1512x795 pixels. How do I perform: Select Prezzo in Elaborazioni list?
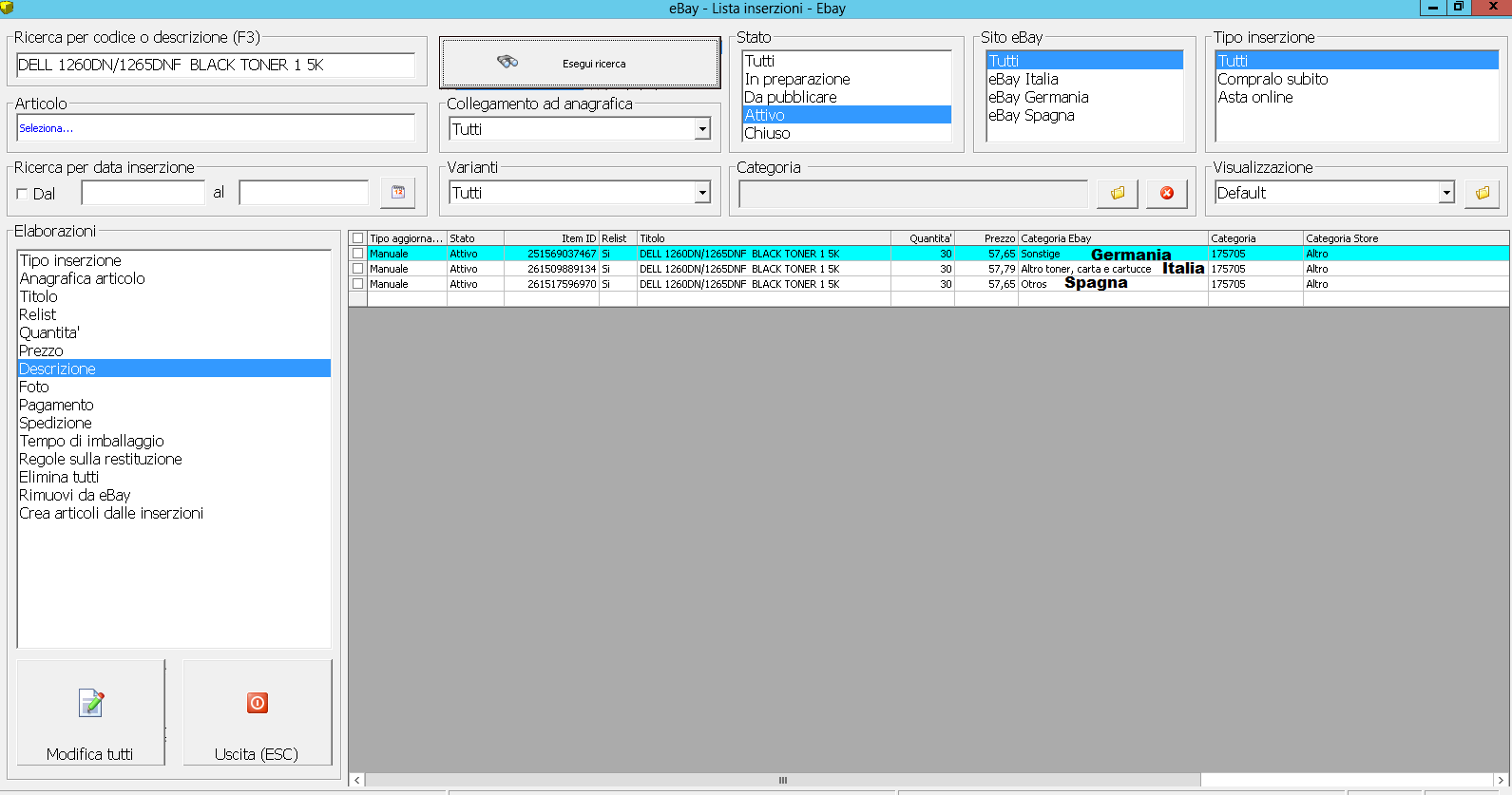(174, 350)
